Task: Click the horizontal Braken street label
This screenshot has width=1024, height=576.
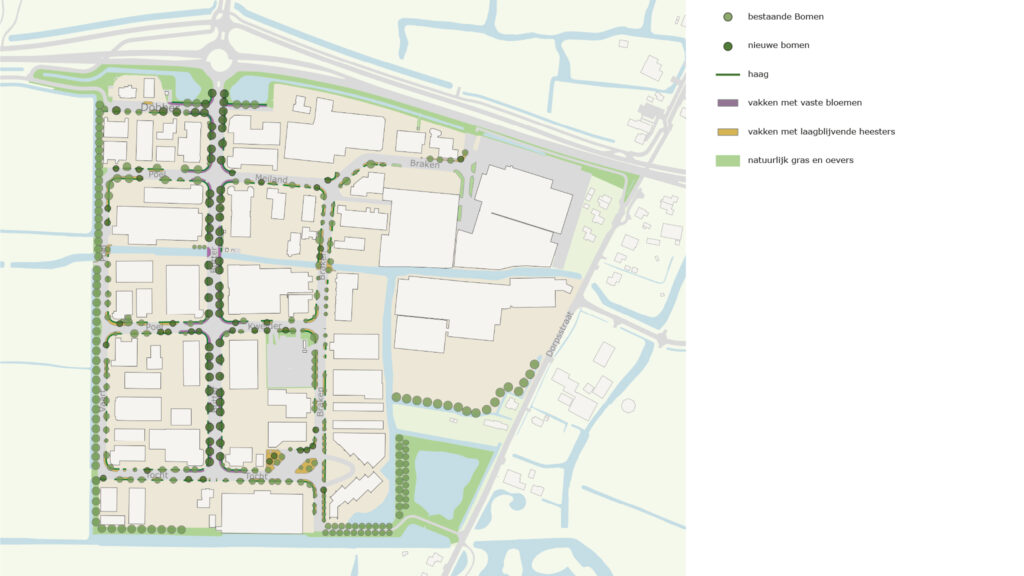Action: [x=424, y=165]
